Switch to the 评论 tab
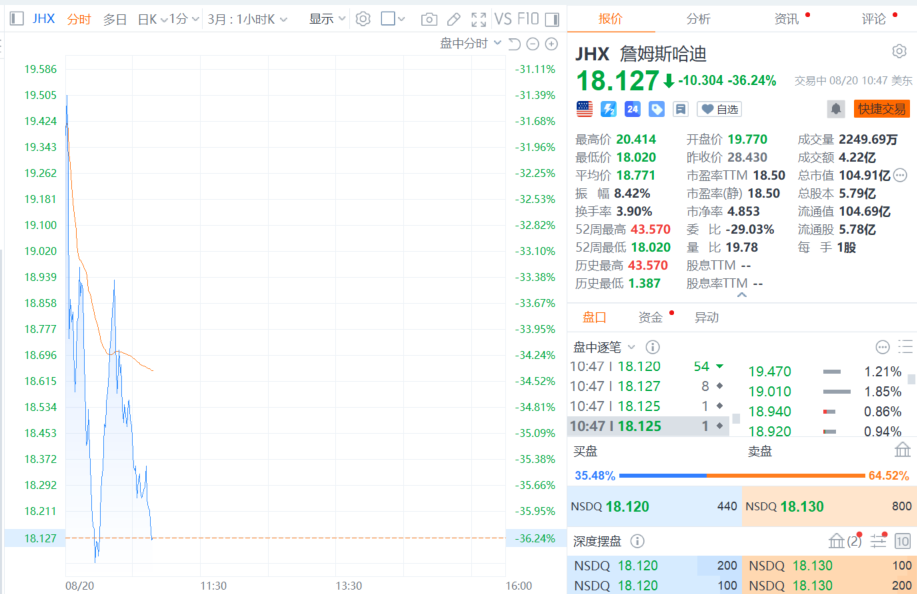This screenshot has height=594, width=917. 874,19
